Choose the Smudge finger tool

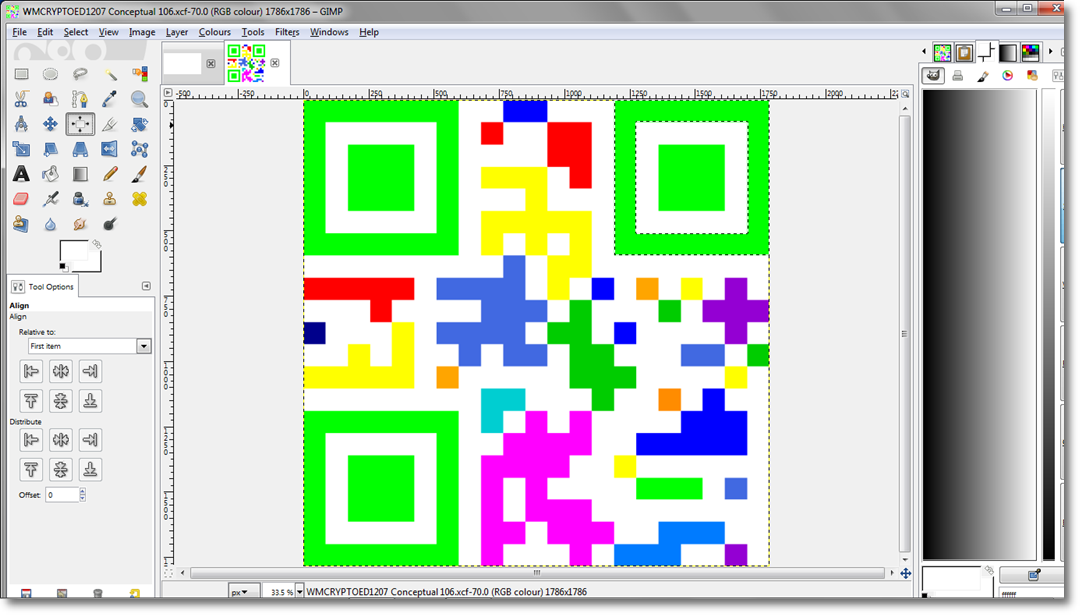pyautogui.click(x=80, y=224)
